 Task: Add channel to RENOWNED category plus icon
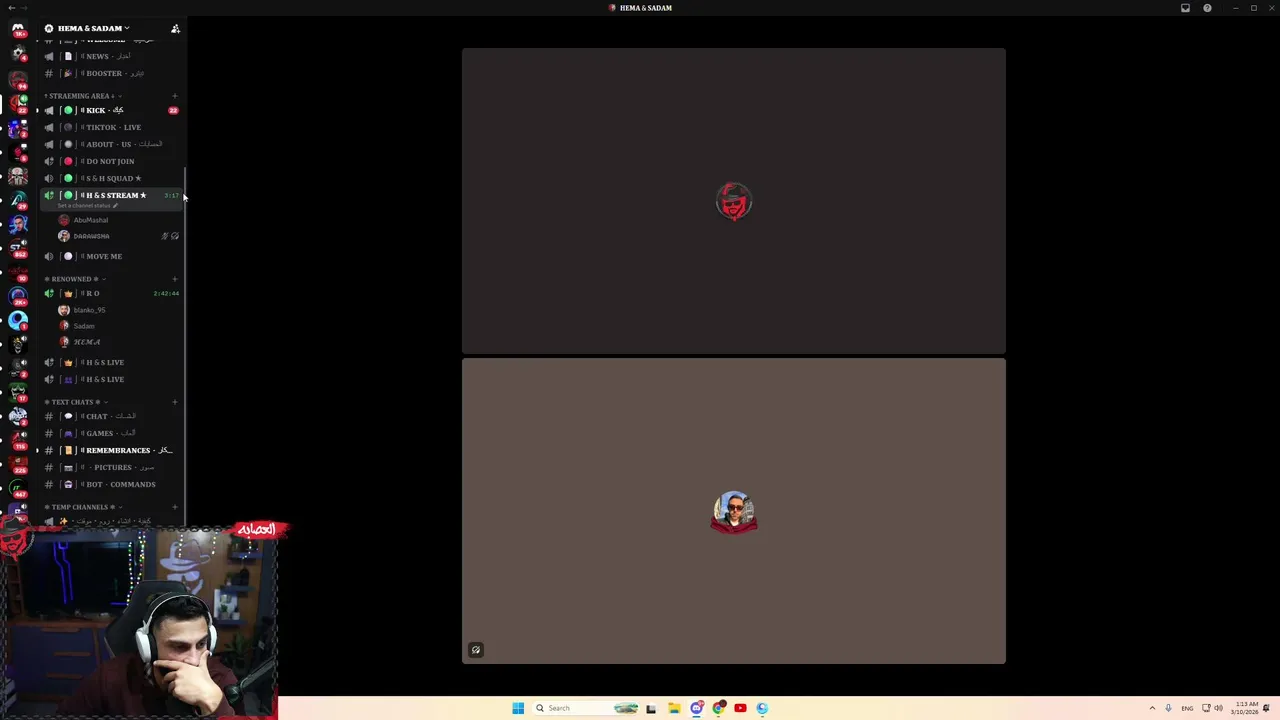coord(175,279)
